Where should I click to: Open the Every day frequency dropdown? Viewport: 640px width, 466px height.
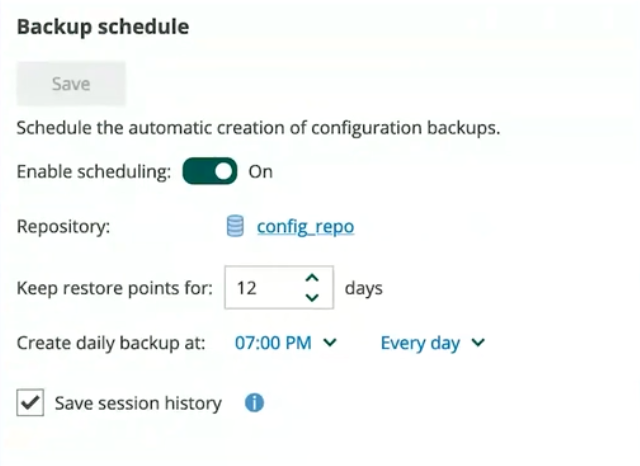(433, 343)
